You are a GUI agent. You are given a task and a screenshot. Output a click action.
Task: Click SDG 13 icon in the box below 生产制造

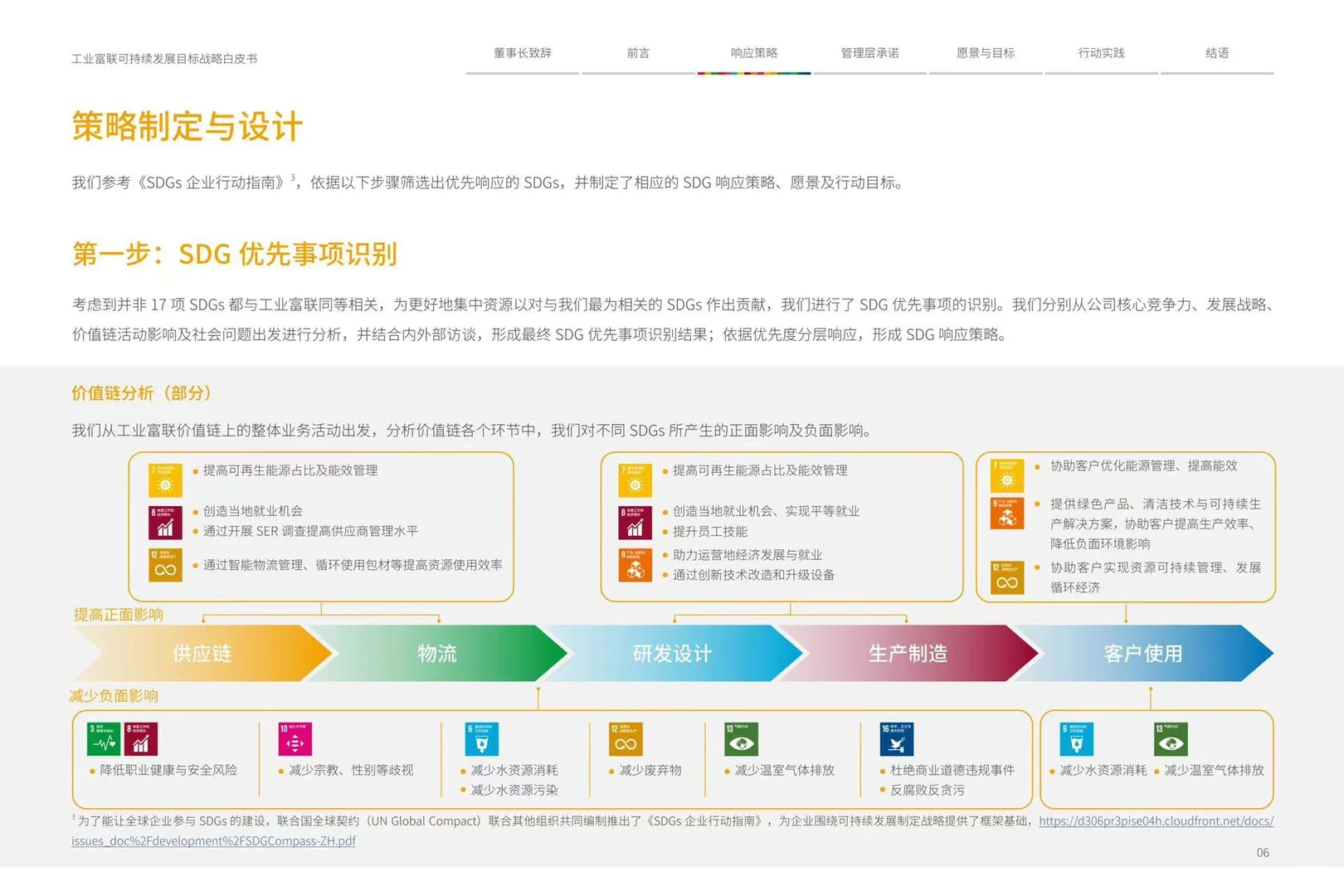click(x=742, y=739)
